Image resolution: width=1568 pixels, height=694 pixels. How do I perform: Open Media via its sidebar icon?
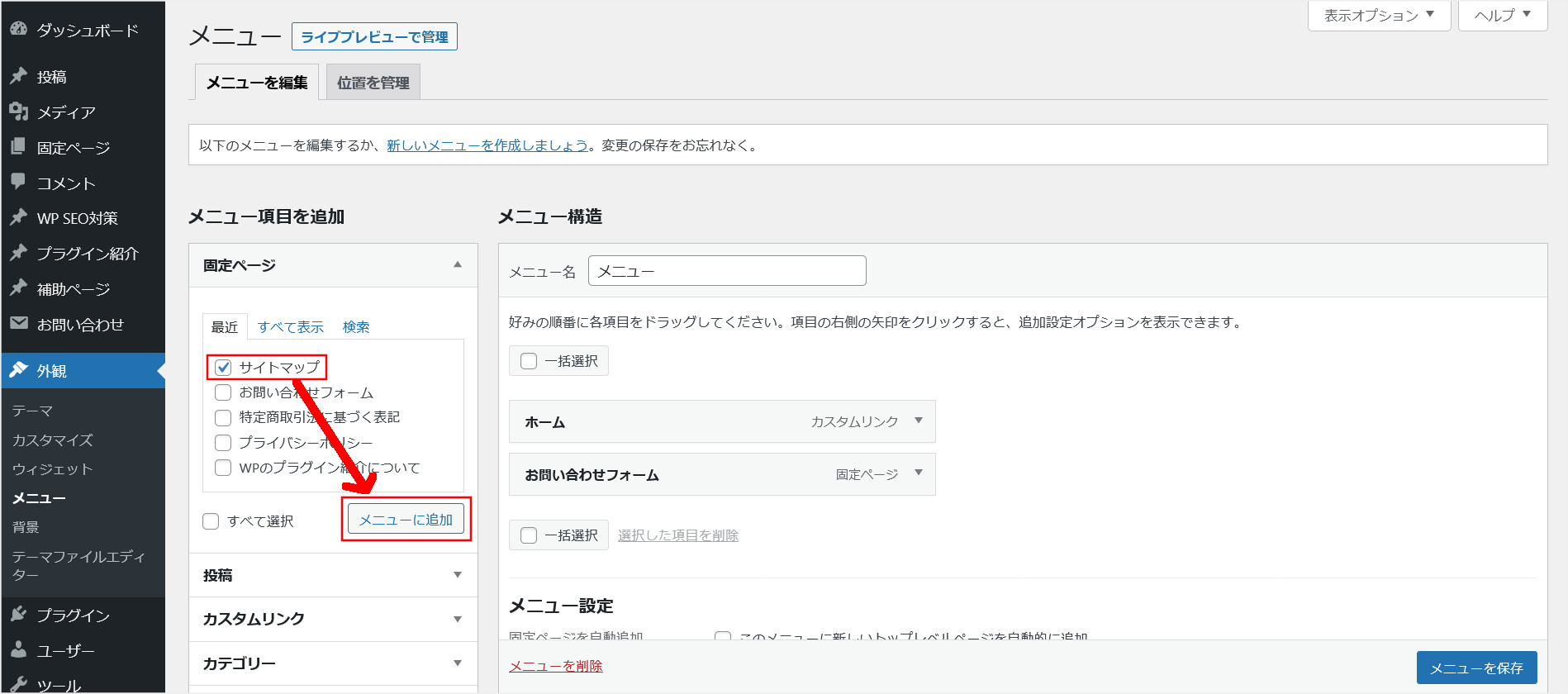pos(19,112)
